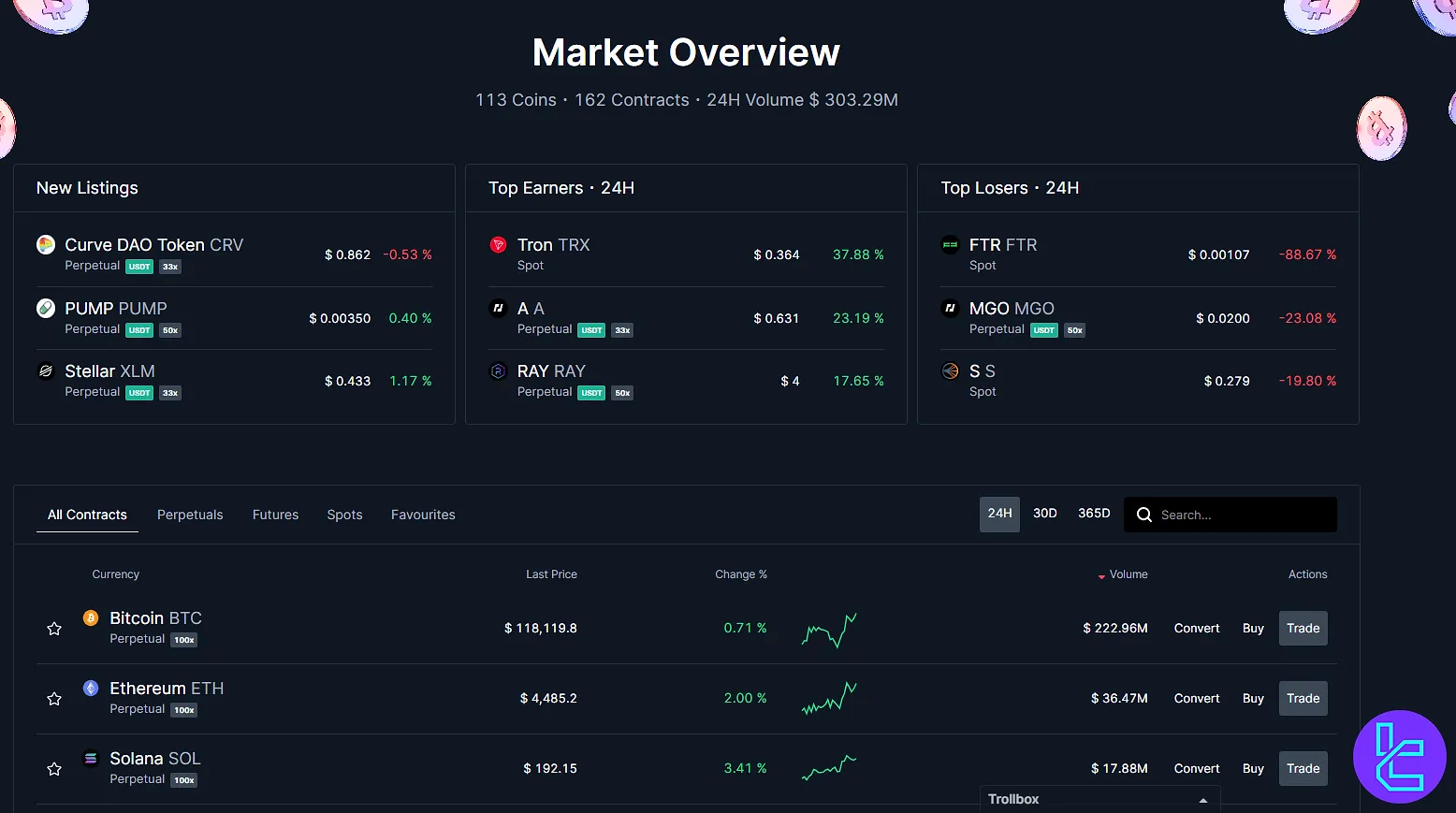Switch to Favourites tab

point(423,515)
